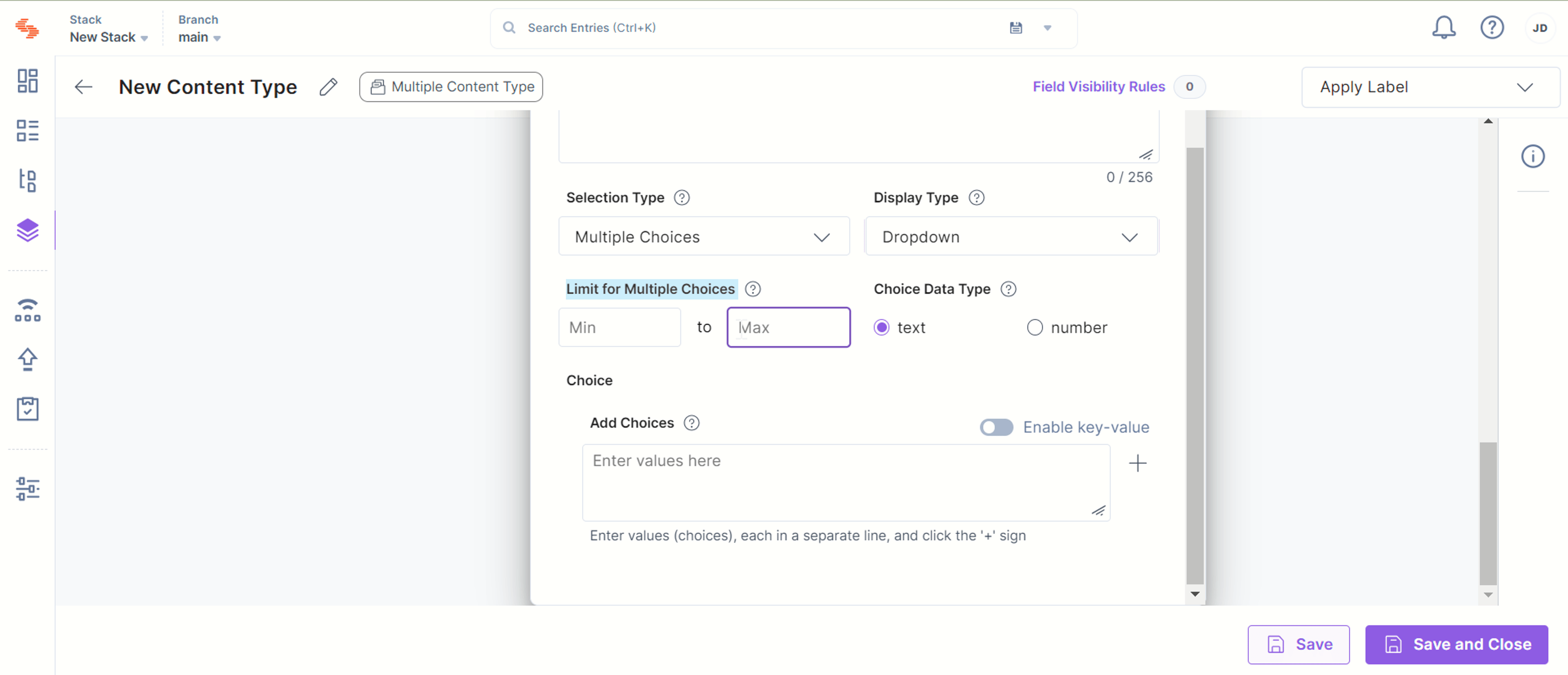
Task: Click the help text textarea above counter
Action: [x=858, y=137]
